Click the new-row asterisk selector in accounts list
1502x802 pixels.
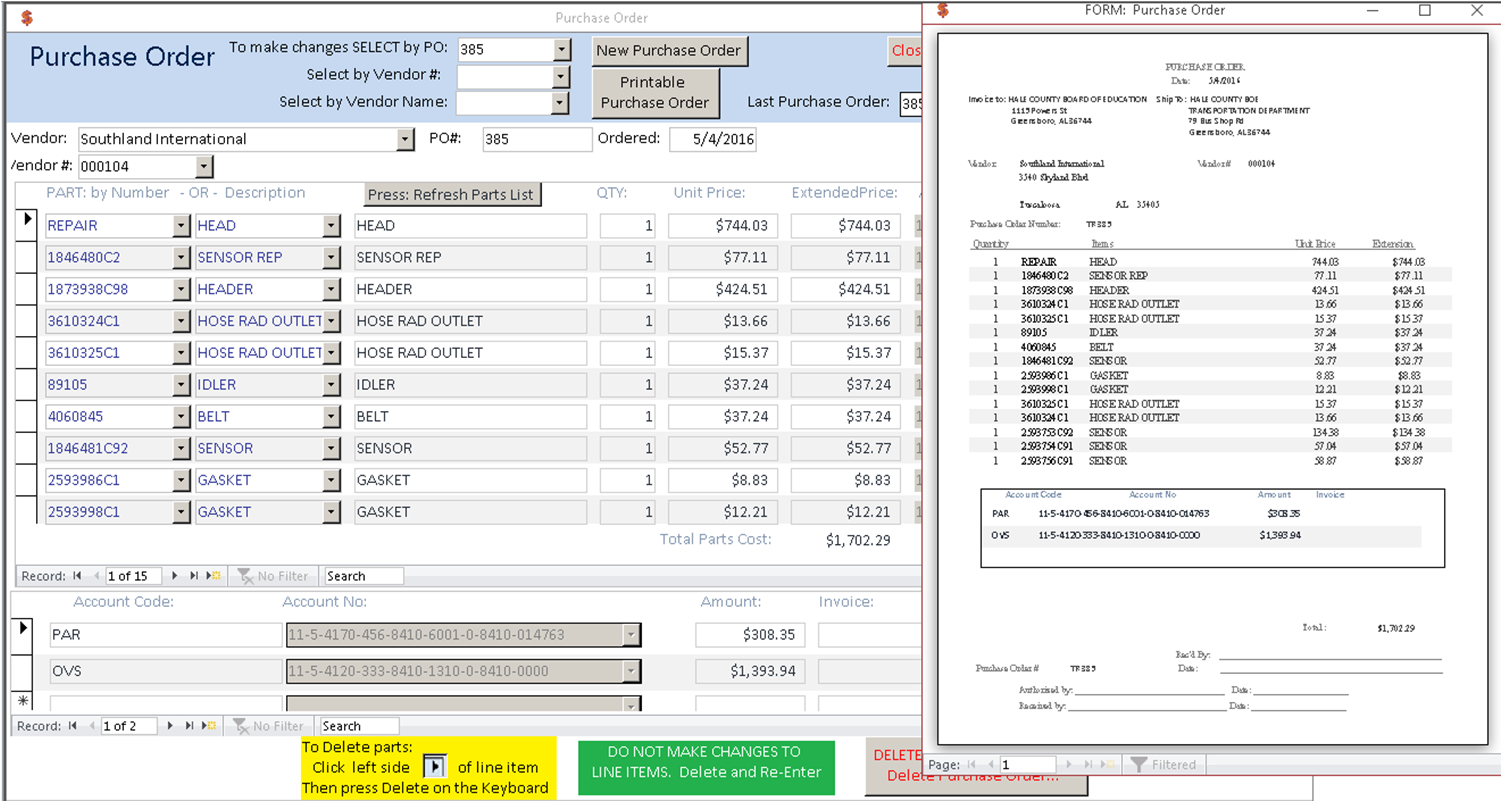click(x=24, y=701)
